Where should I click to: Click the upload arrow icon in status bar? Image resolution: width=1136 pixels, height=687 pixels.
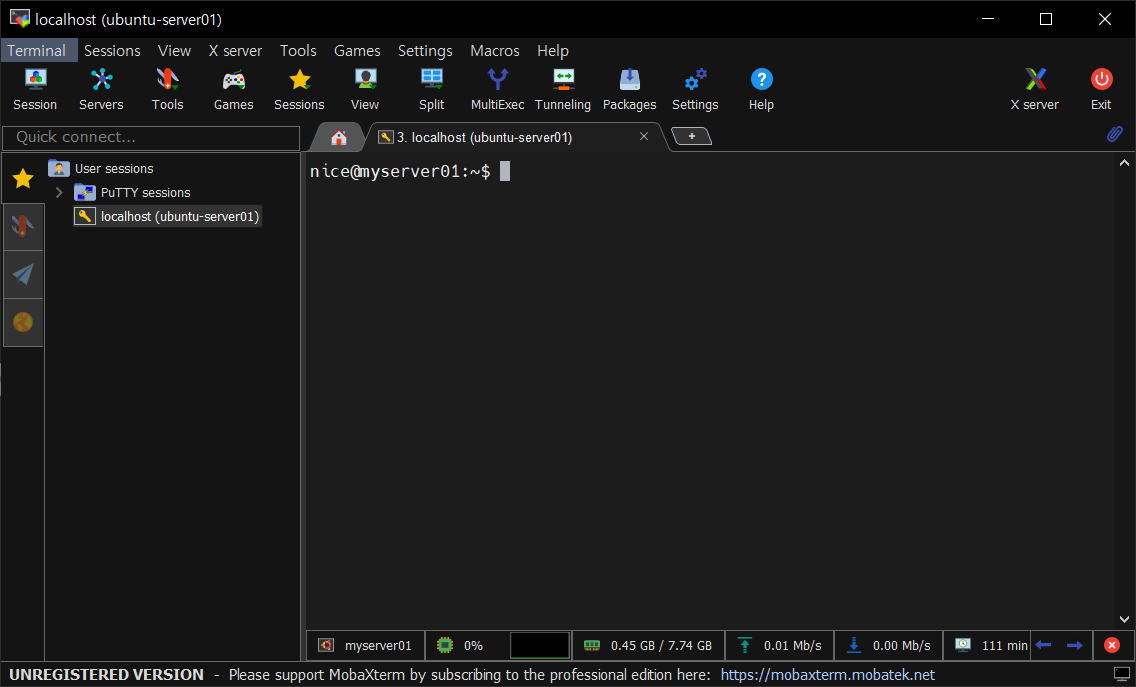[x=744, y=645]
